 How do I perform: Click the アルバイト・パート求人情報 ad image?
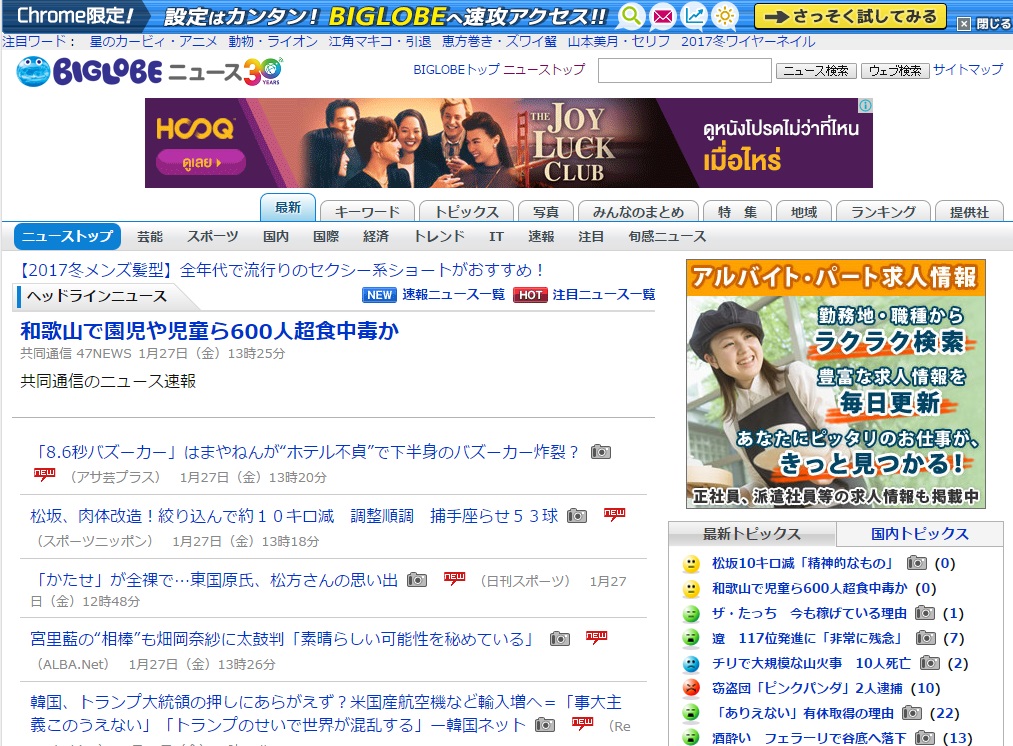click(836, 384)
